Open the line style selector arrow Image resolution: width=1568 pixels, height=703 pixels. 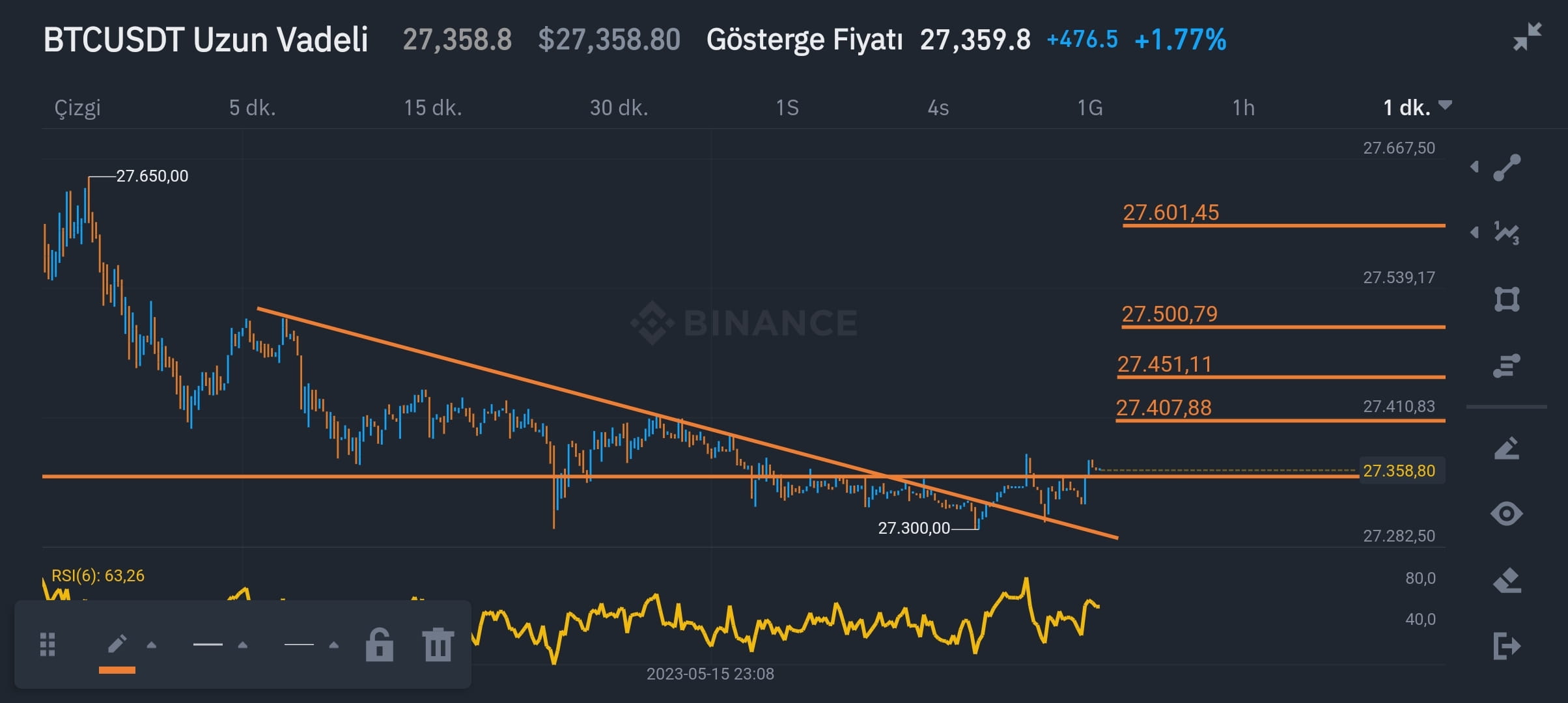pyautogui.click(x=335, y=646)
